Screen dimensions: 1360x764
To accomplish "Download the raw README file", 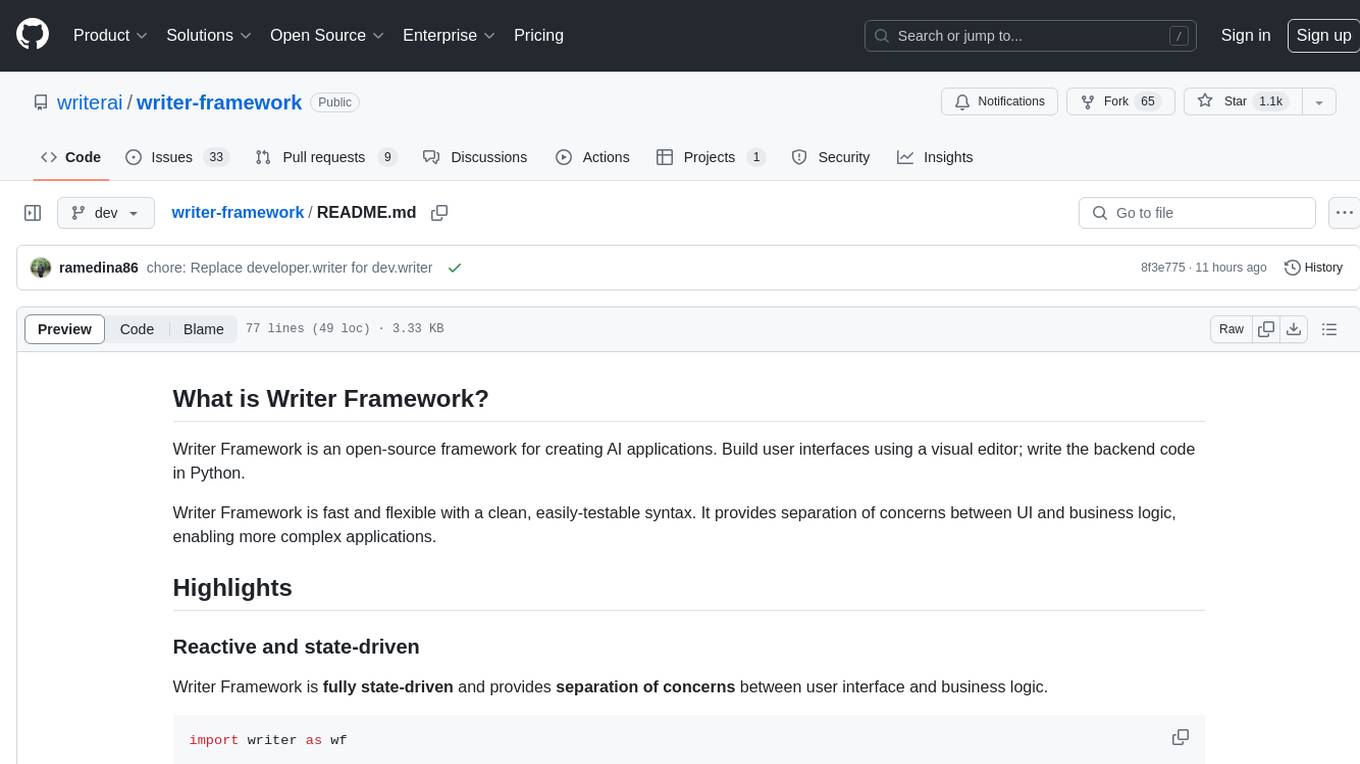I will (x=1294, y=329).
